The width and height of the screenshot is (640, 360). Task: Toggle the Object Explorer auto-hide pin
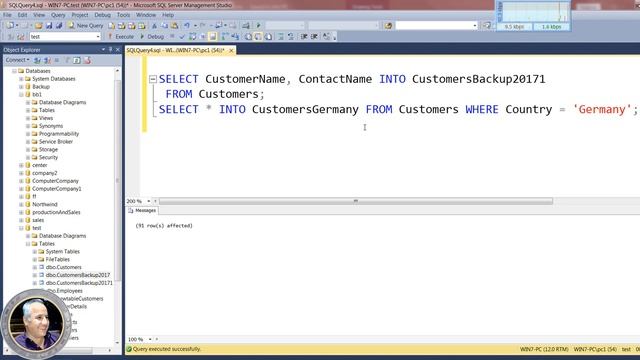click(110, 49)
